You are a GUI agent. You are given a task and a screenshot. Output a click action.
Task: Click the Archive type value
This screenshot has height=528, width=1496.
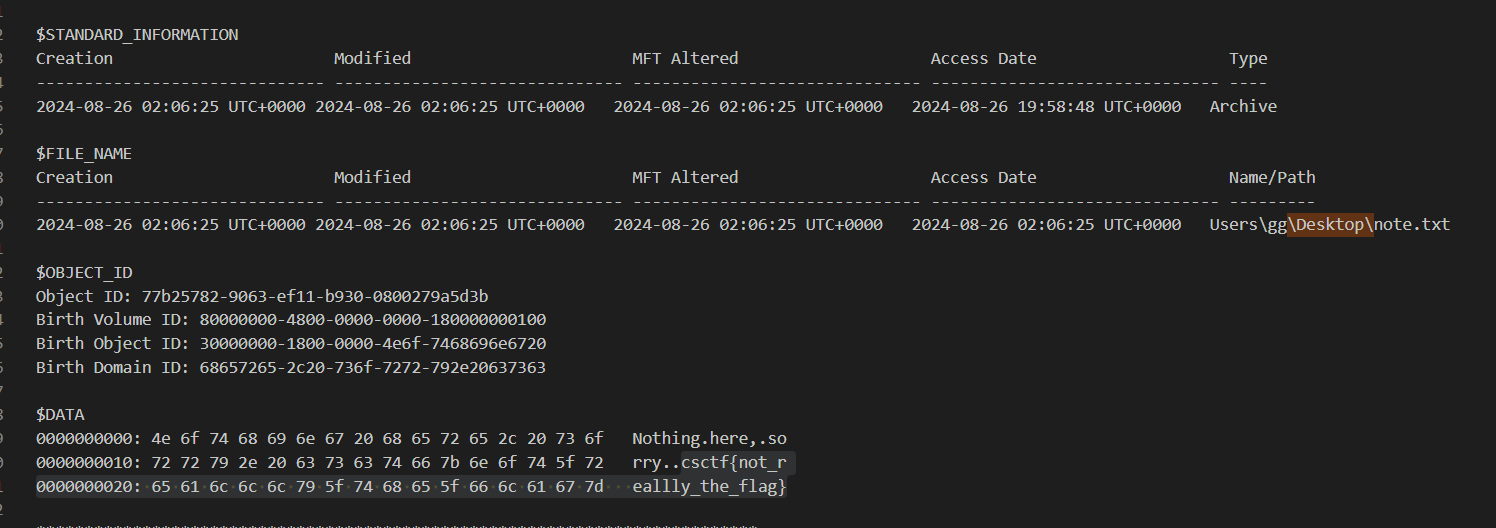coord(1243,106)
